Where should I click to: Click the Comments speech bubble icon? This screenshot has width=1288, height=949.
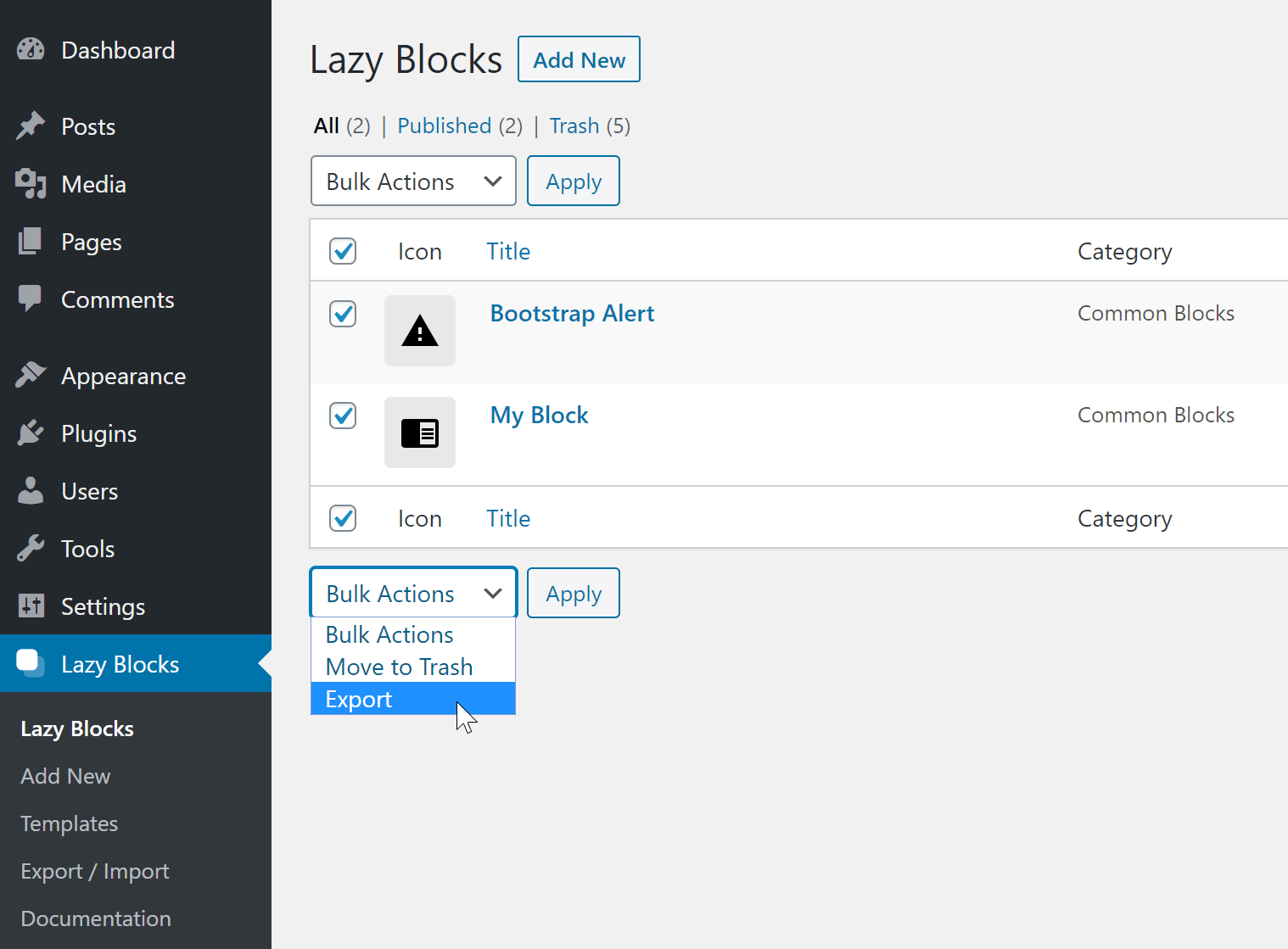coord(31,299)
